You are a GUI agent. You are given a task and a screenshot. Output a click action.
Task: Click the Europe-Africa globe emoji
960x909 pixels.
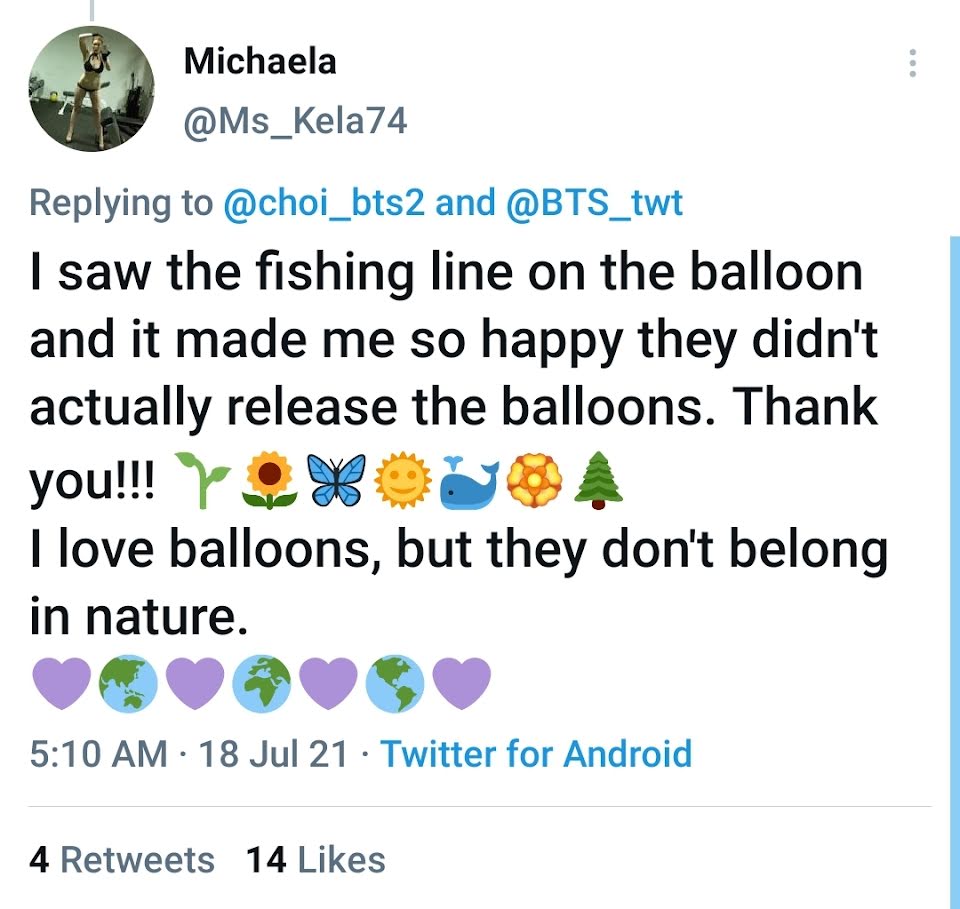(262, 684)
